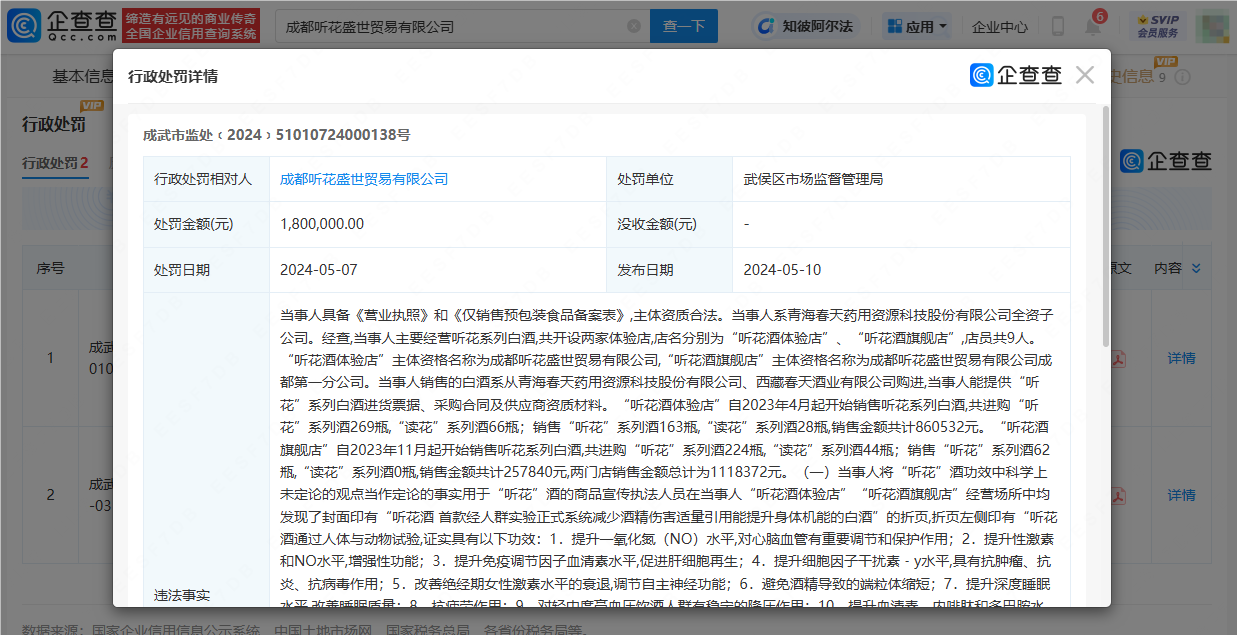Expand the 内容 column double-chevron
Viewport: 1237px width, 635px height.
tap(1196, 268)
